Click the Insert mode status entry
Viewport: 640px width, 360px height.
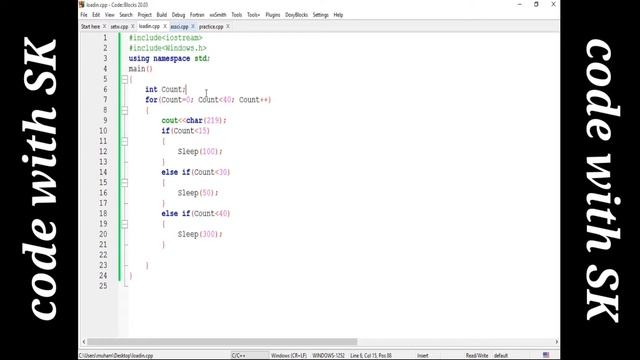tap(423, 356)
